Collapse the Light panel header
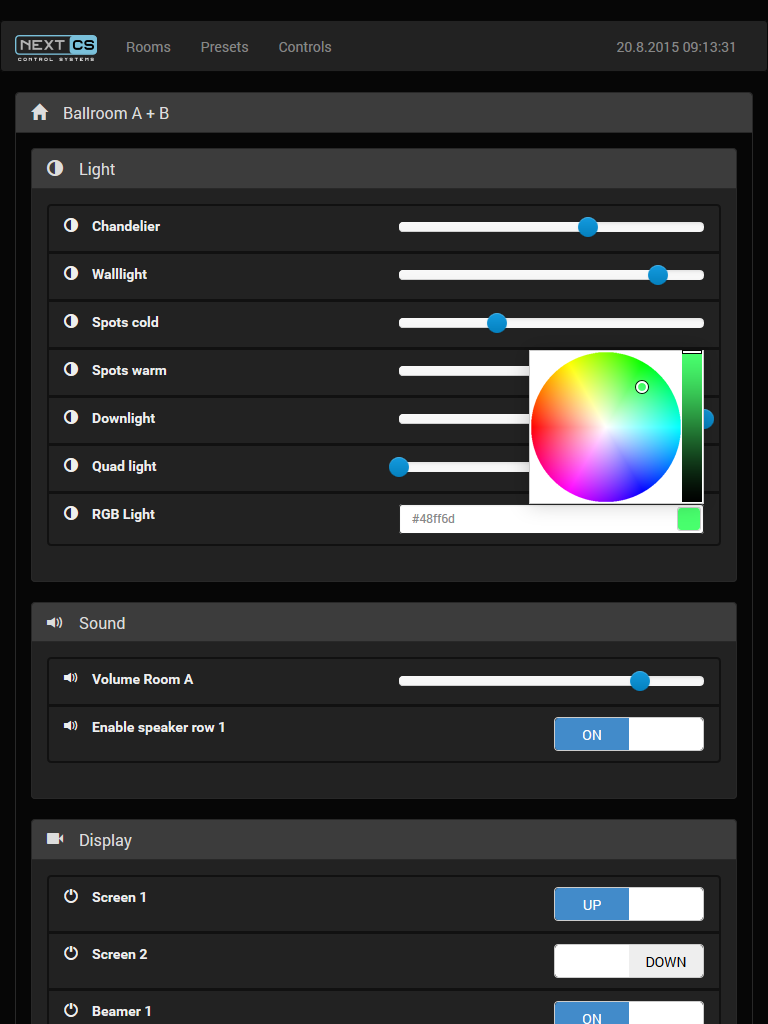 384,169
